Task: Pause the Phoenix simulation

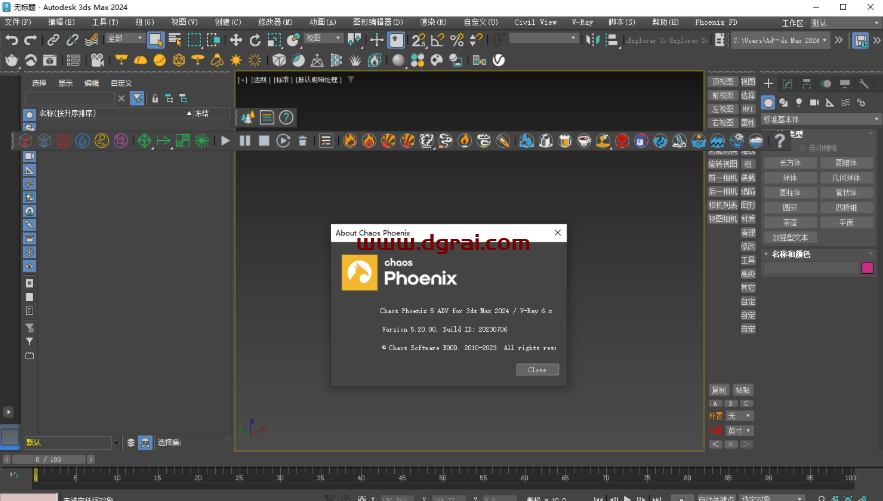Action: [x=245, y=141]
